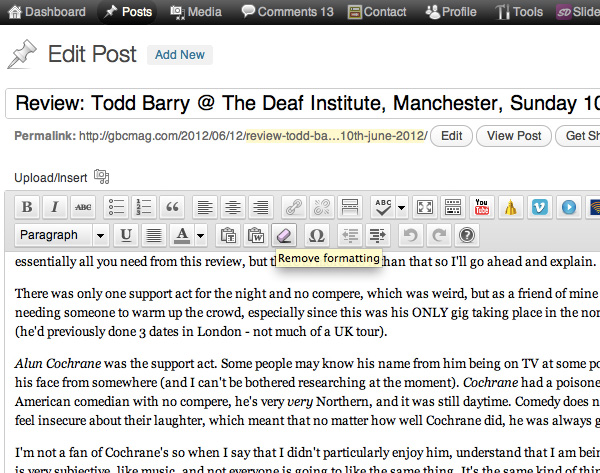
Task: Click the blue play button icon
Action: coord(569,207)
